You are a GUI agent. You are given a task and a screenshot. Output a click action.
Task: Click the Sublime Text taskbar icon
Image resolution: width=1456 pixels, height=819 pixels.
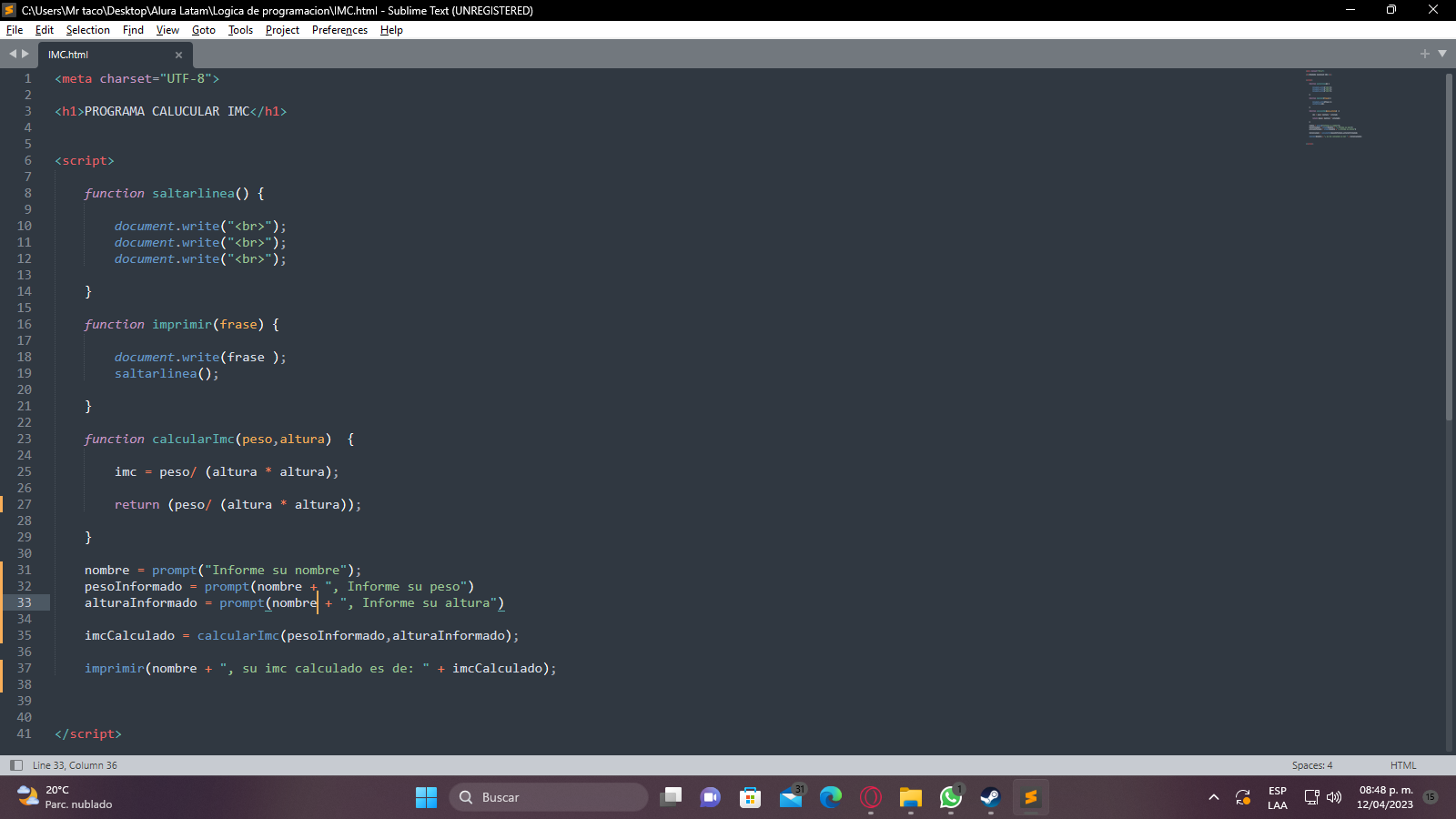point(1030,797)
